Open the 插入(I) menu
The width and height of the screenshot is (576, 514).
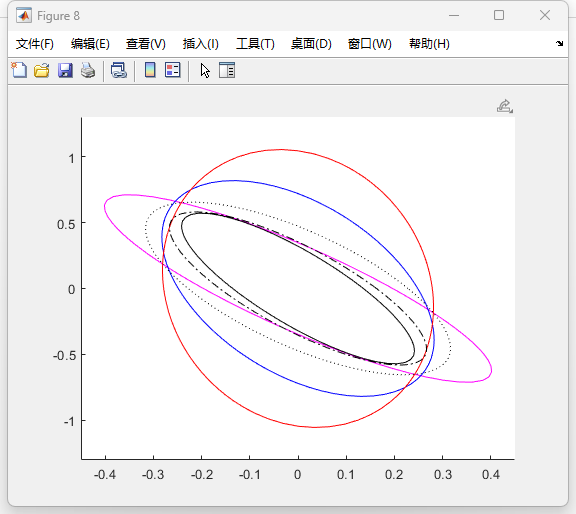point(201,44)
